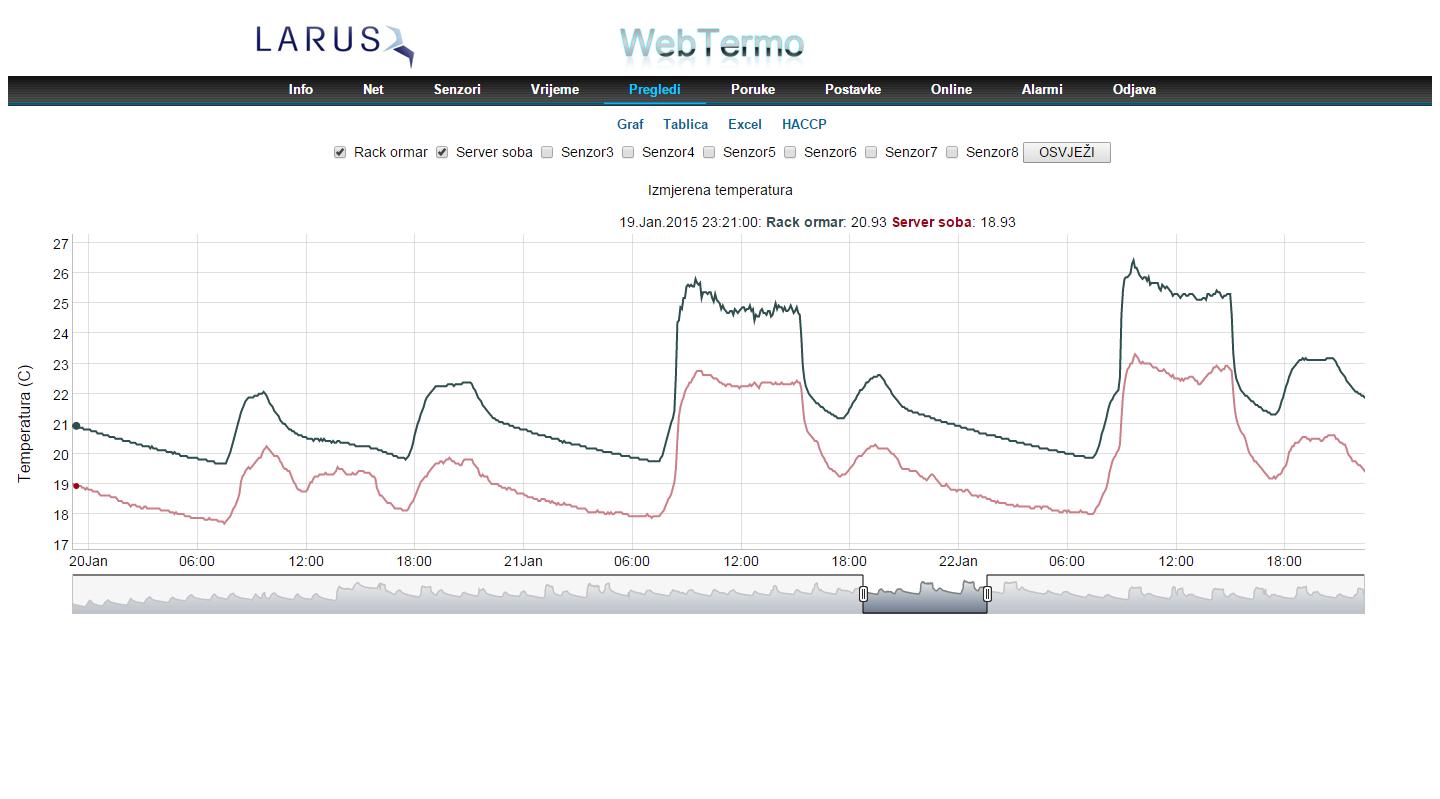Click the Rack ormar start data point
The height and width of the screenshot is (799, 1440).
tap(76, 426)
